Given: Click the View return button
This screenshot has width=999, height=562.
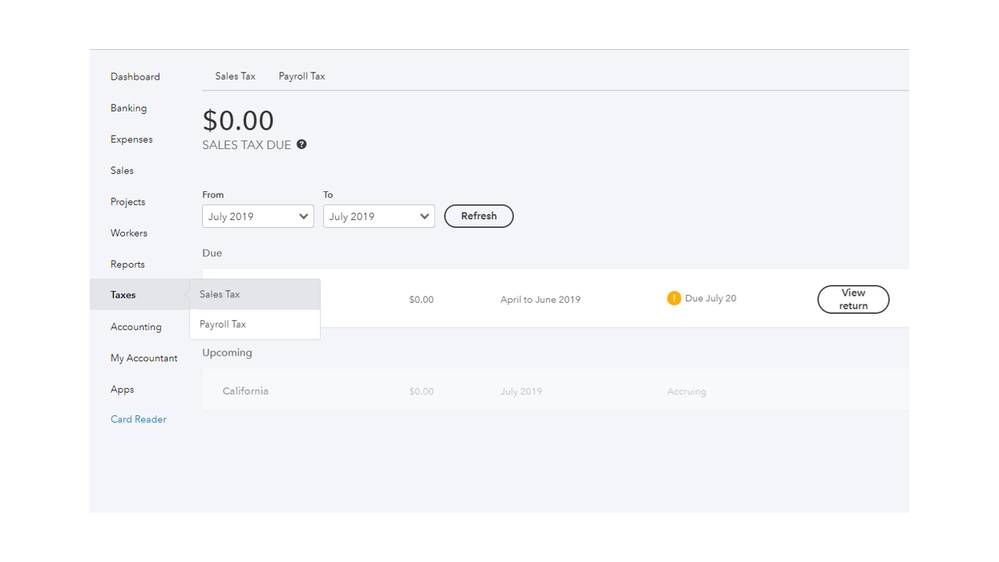Looking at the screenshot, I should point(853,299).
